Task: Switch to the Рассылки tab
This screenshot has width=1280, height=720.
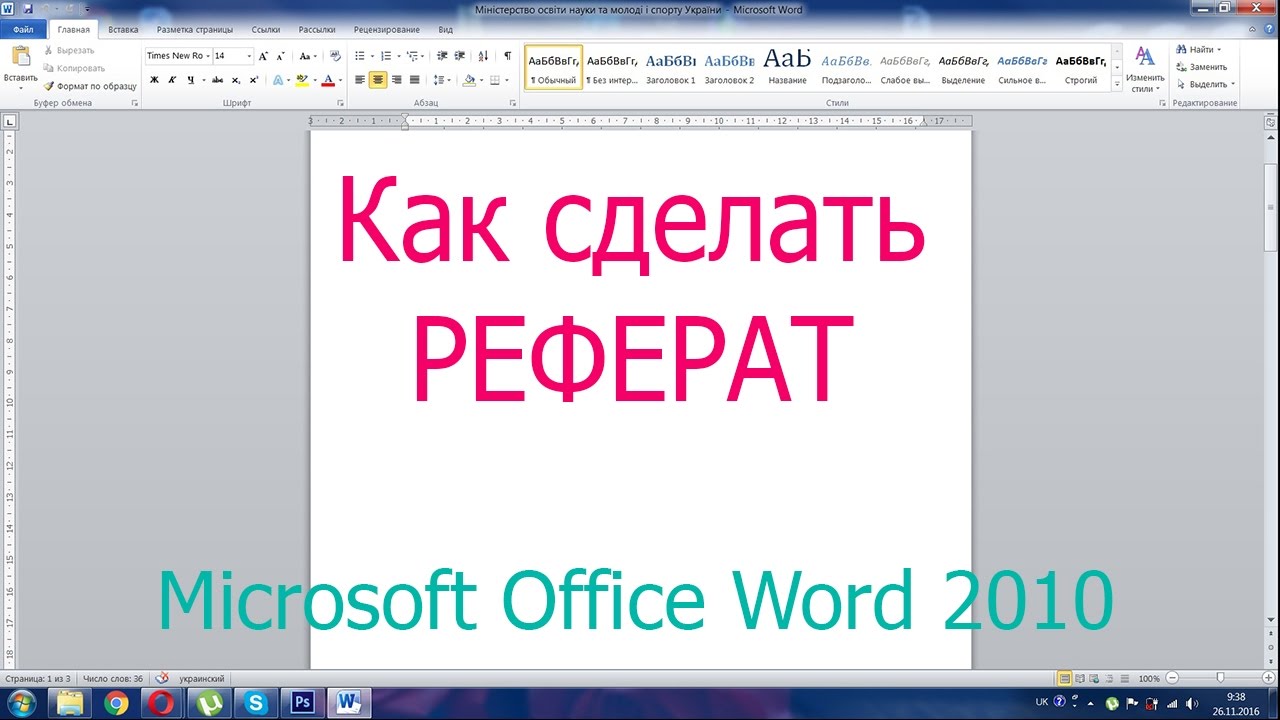Action: 317,30
